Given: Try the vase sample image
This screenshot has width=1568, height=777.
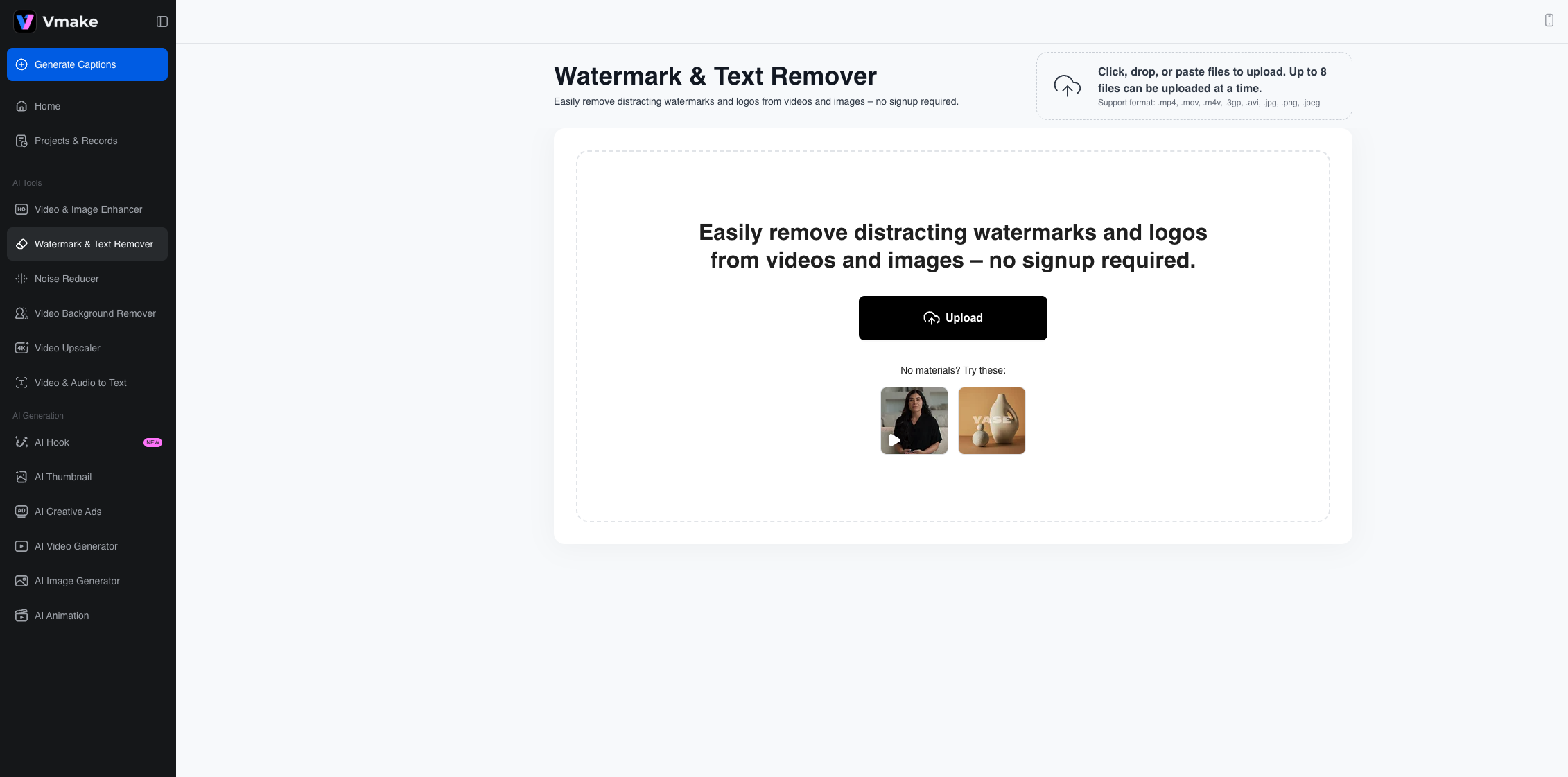Looking at the screenshot, I should [991, 421].
